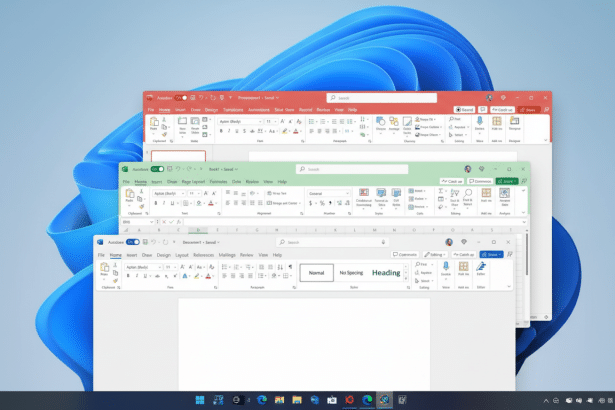Open the font size dropdown in Word

click(x=175, y=267)
